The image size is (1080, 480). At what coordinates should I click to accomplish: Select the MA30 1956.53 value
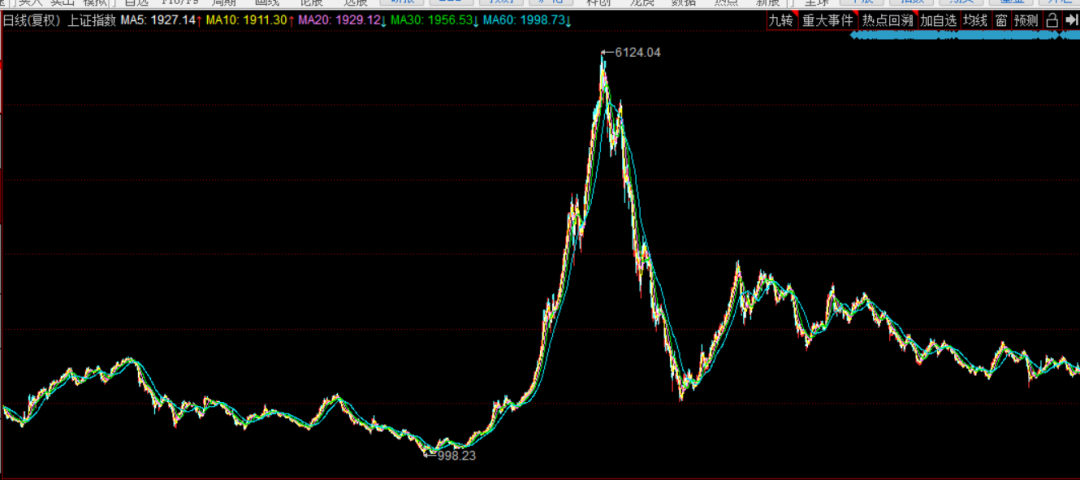coord(435,21)
